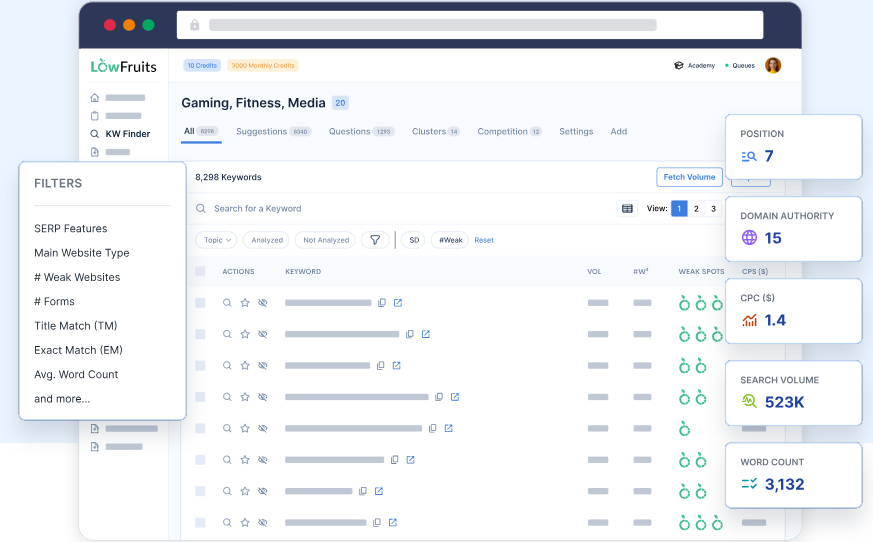The width and height of the screenshot is (873, 542).
Task: Toggle the Analyzed filter chip
Action: [x=267, y=240]
